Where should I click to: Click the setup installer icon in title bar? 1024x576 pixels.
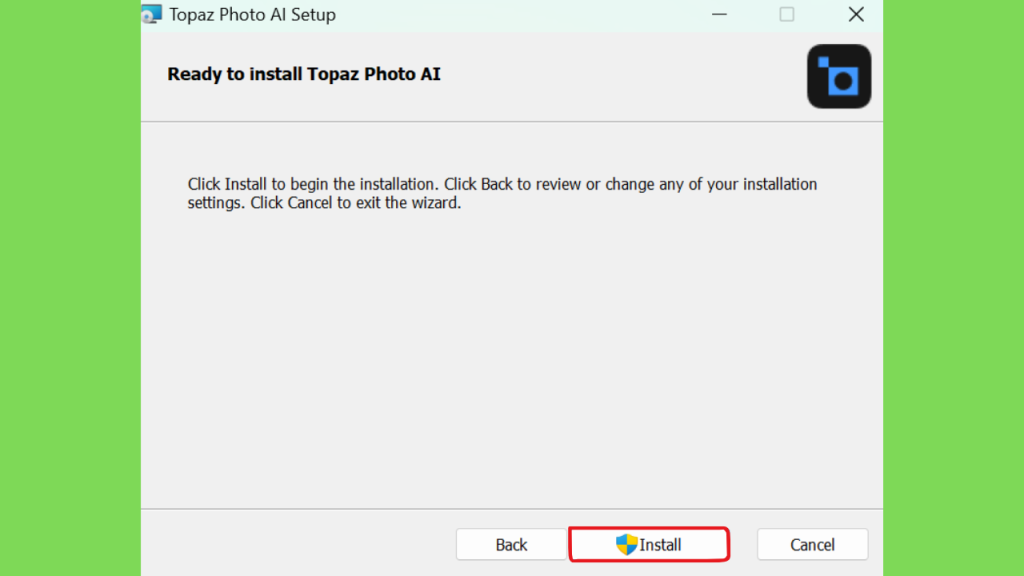tap(152, 14)
